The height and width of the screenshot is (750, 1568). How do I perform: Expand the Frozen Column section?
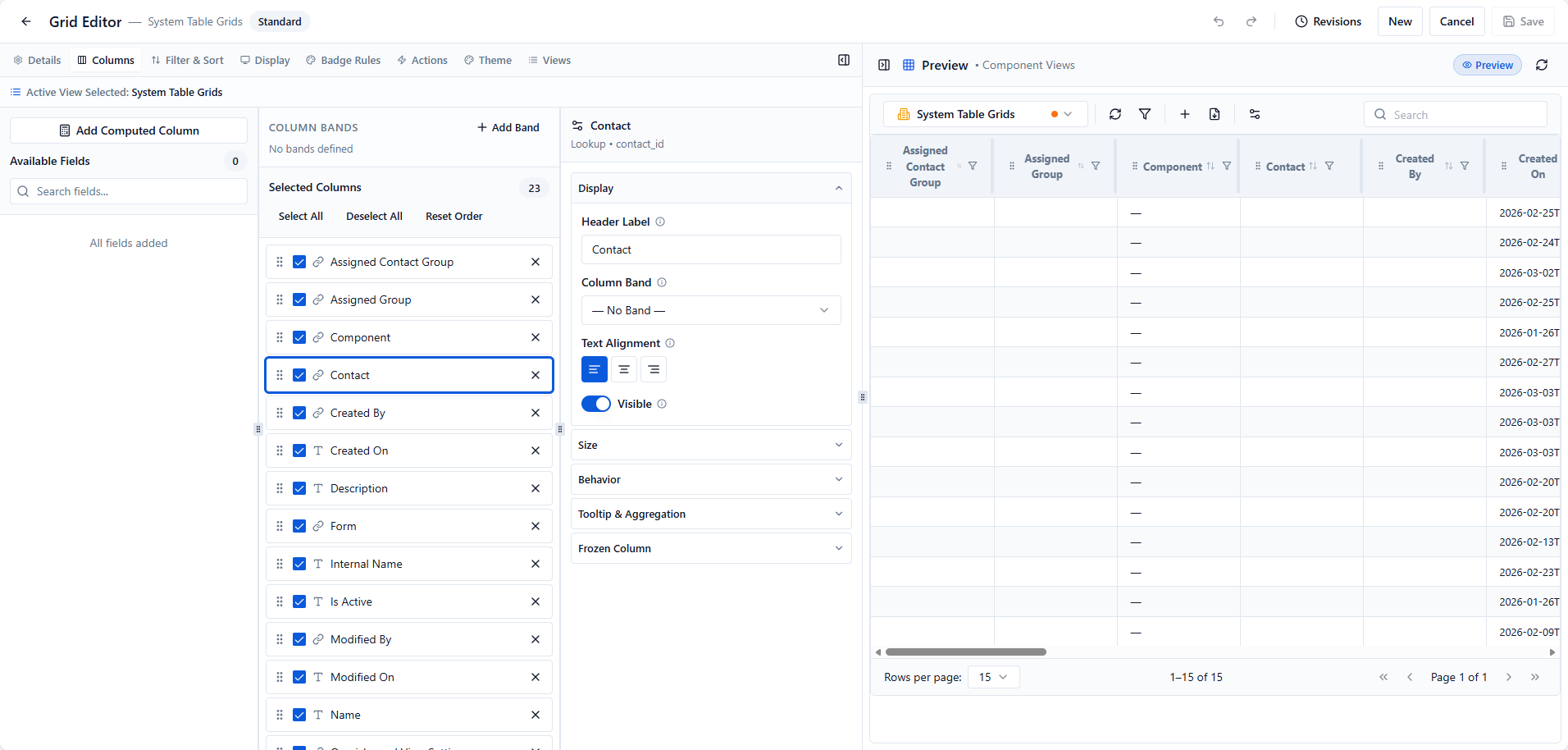tap(711, 548)
